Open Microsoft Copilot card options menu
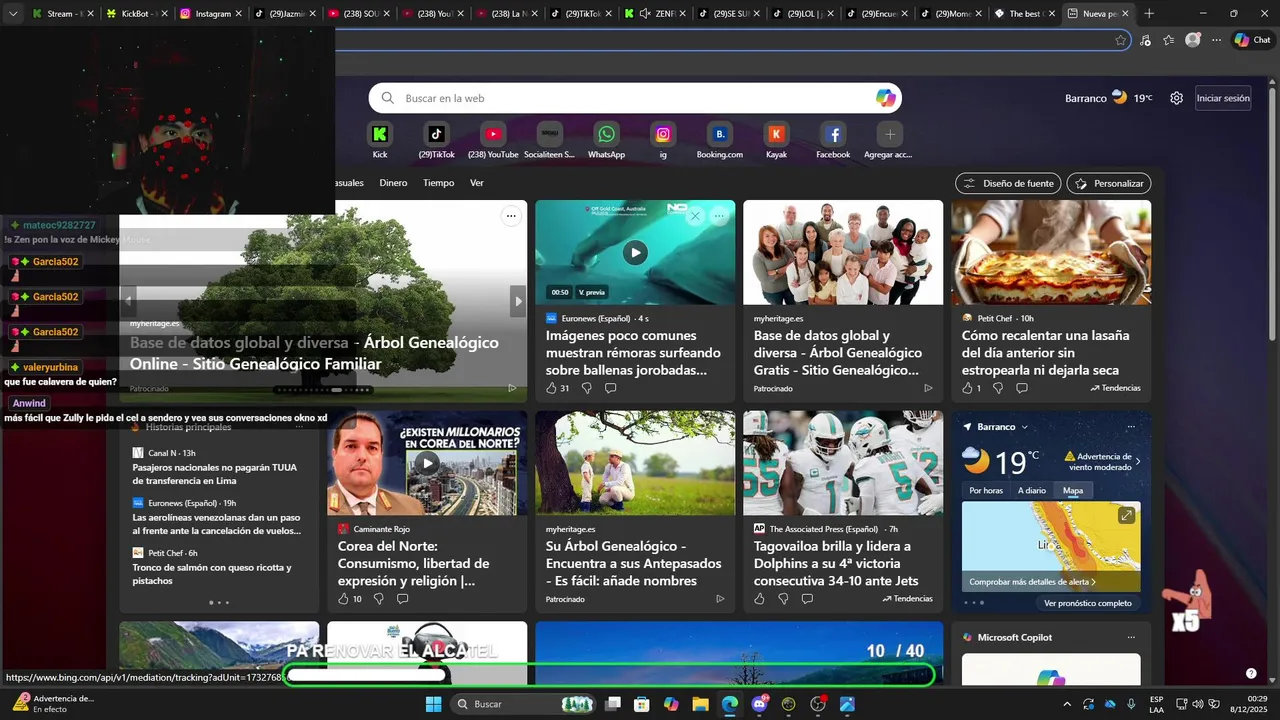The width and height of the screenshot is (1280, 720). pos(1131,637)
